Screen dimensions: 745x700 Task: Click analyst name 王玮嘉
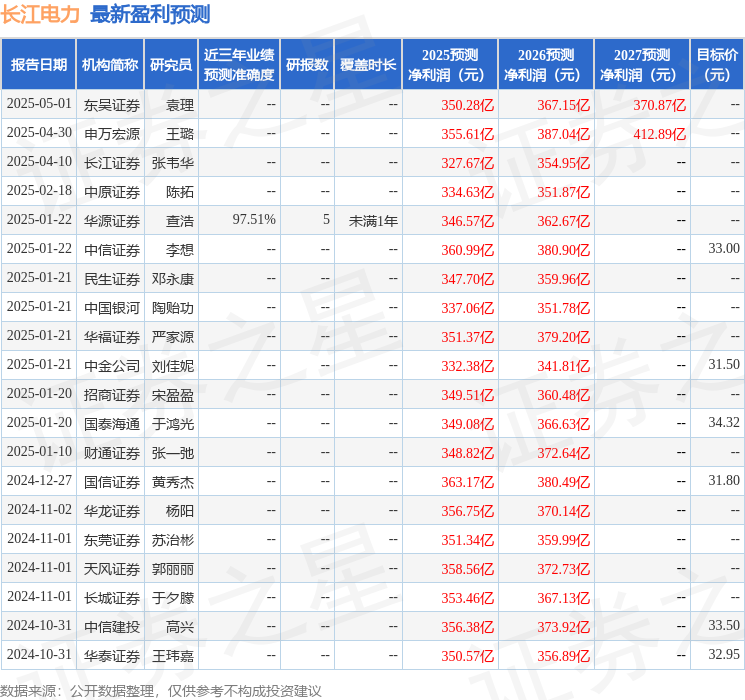click(x=172, y=656)
